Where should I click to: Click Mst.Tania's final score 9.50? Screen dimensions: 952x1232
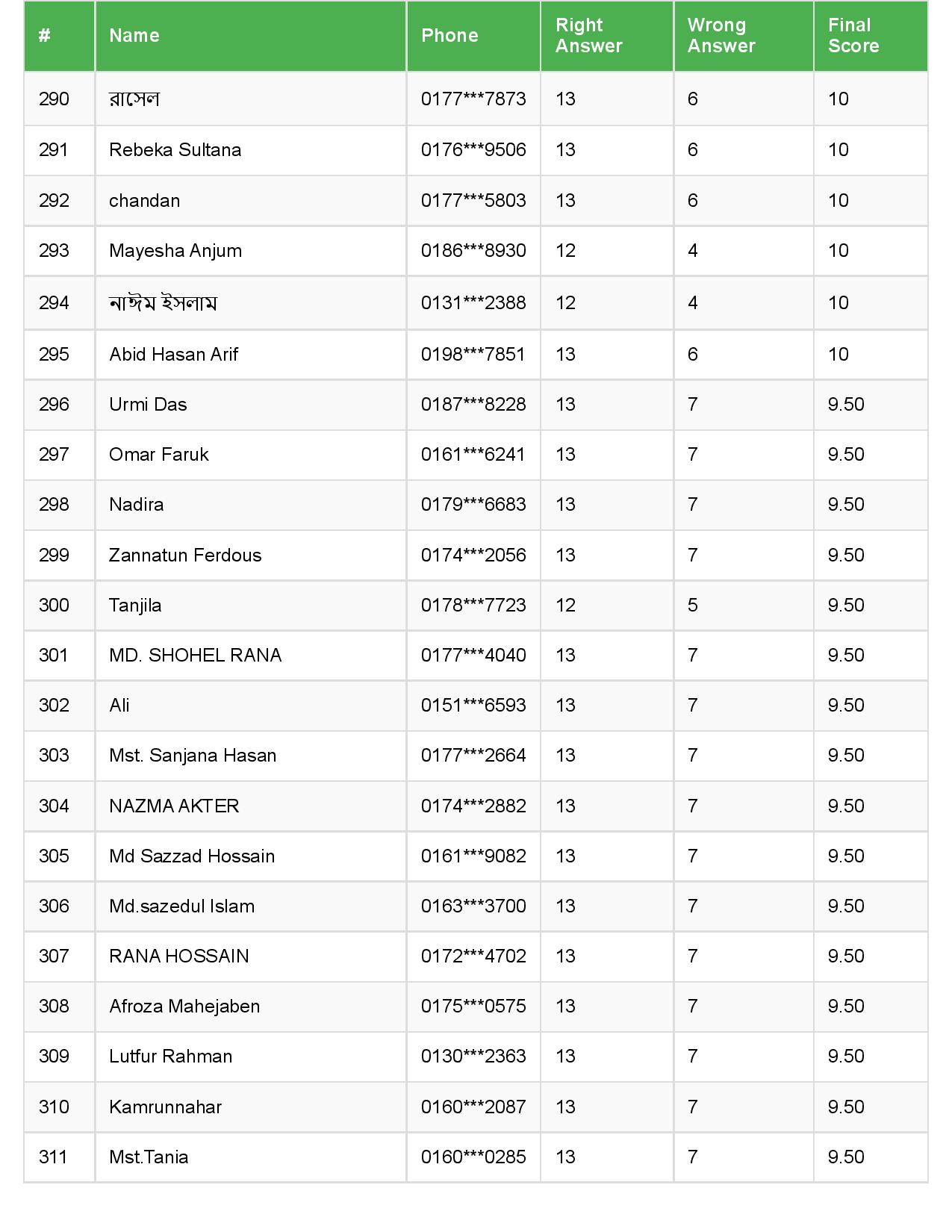click(x=846, y=1157)
